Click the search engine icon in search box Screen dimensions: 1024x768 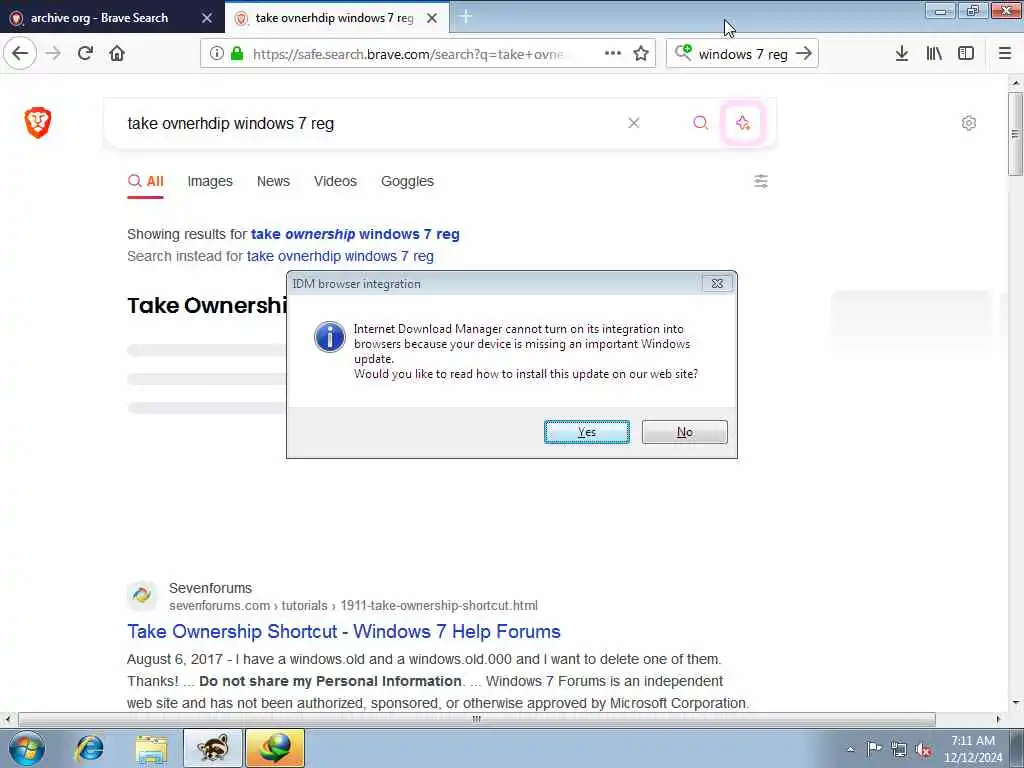tap(683, 53)
